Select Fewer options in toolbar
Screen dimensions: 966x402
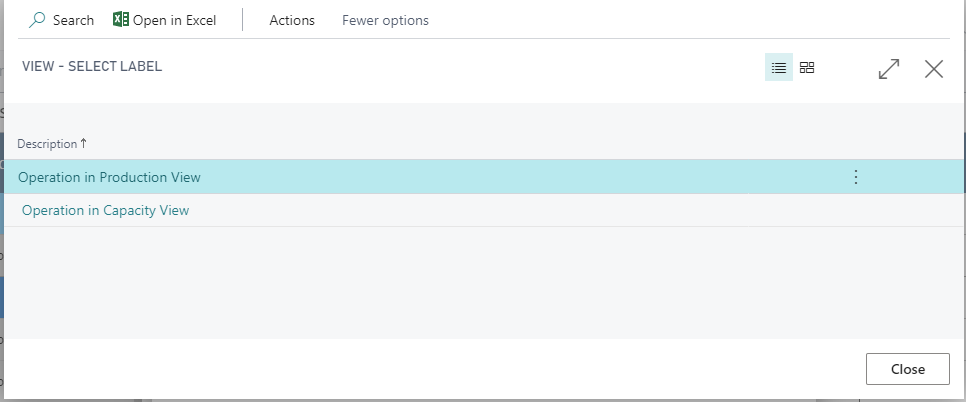click(386, 20)
